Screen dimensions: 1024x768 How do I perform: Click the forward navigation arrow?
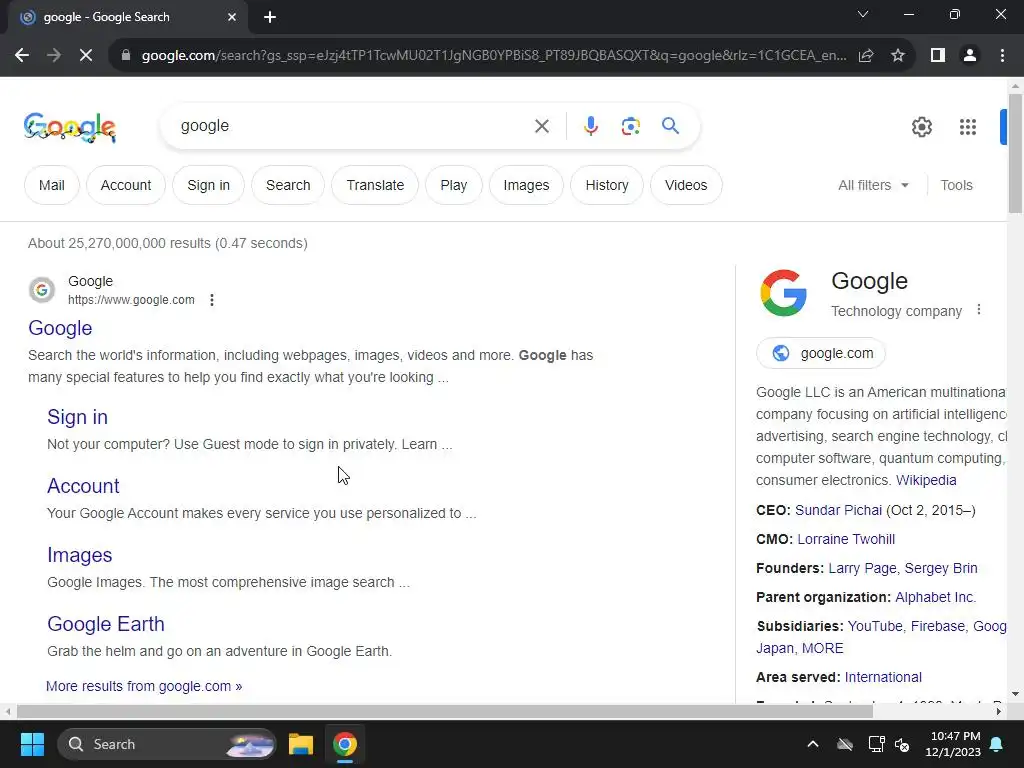click(54, 56)
